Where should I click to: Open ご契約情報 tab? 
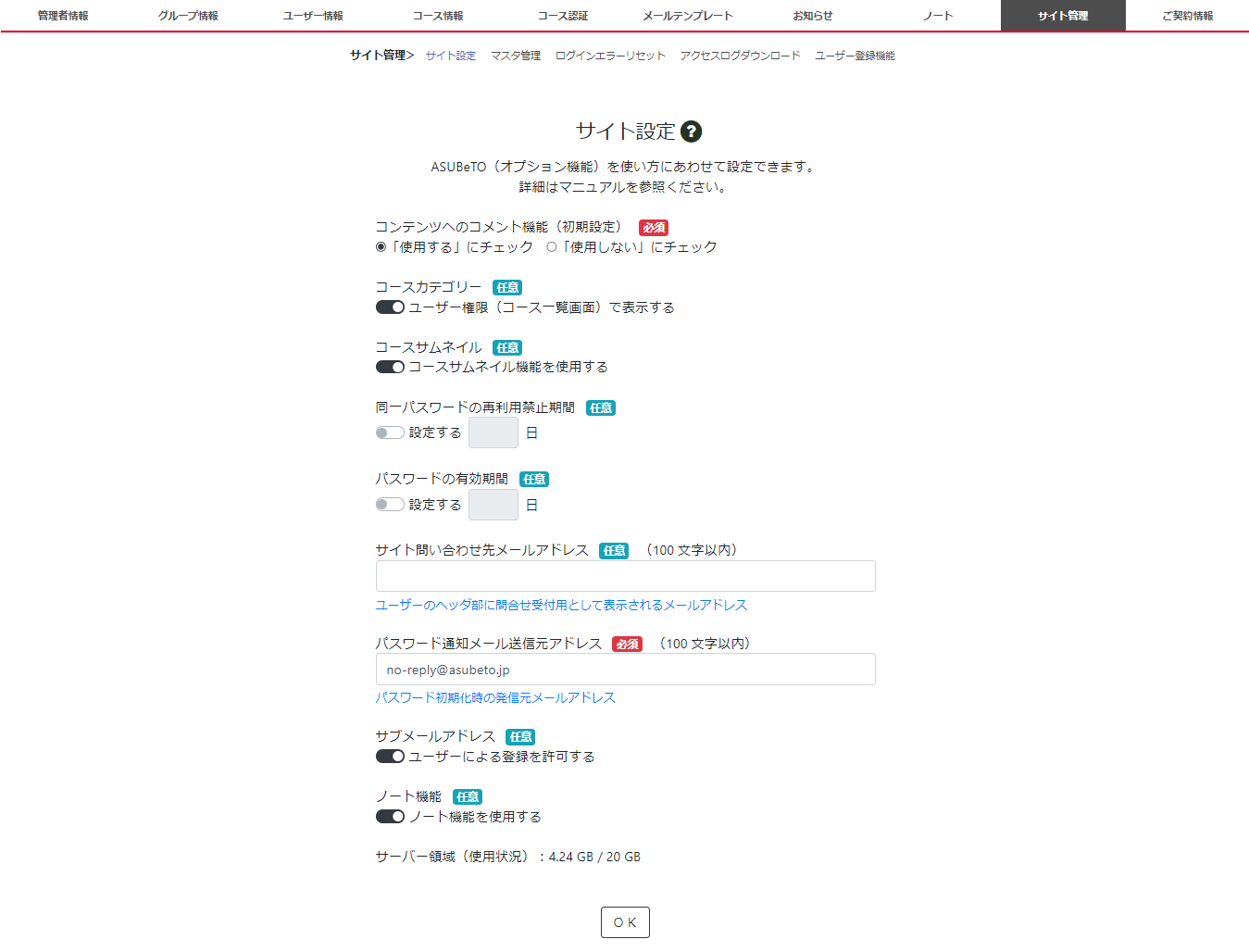1188,16
